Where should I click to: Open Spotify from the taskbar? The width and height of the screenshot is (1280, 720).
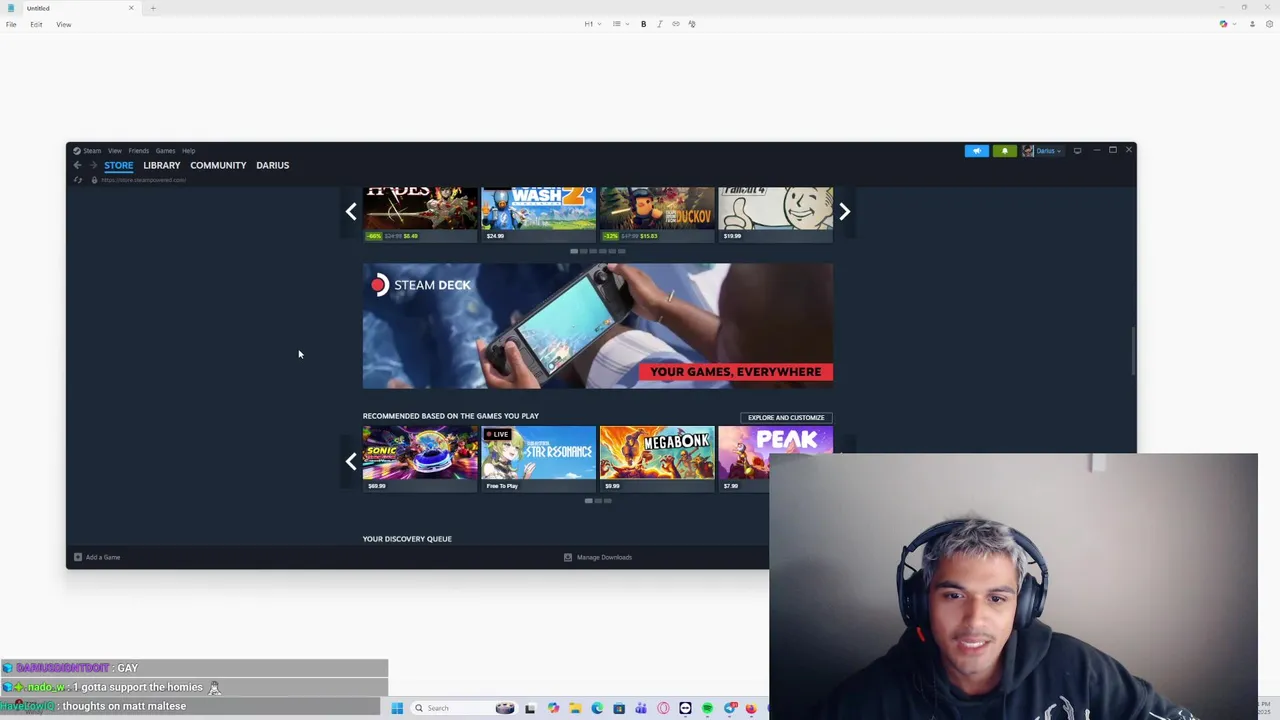click(x=707, y=708)
